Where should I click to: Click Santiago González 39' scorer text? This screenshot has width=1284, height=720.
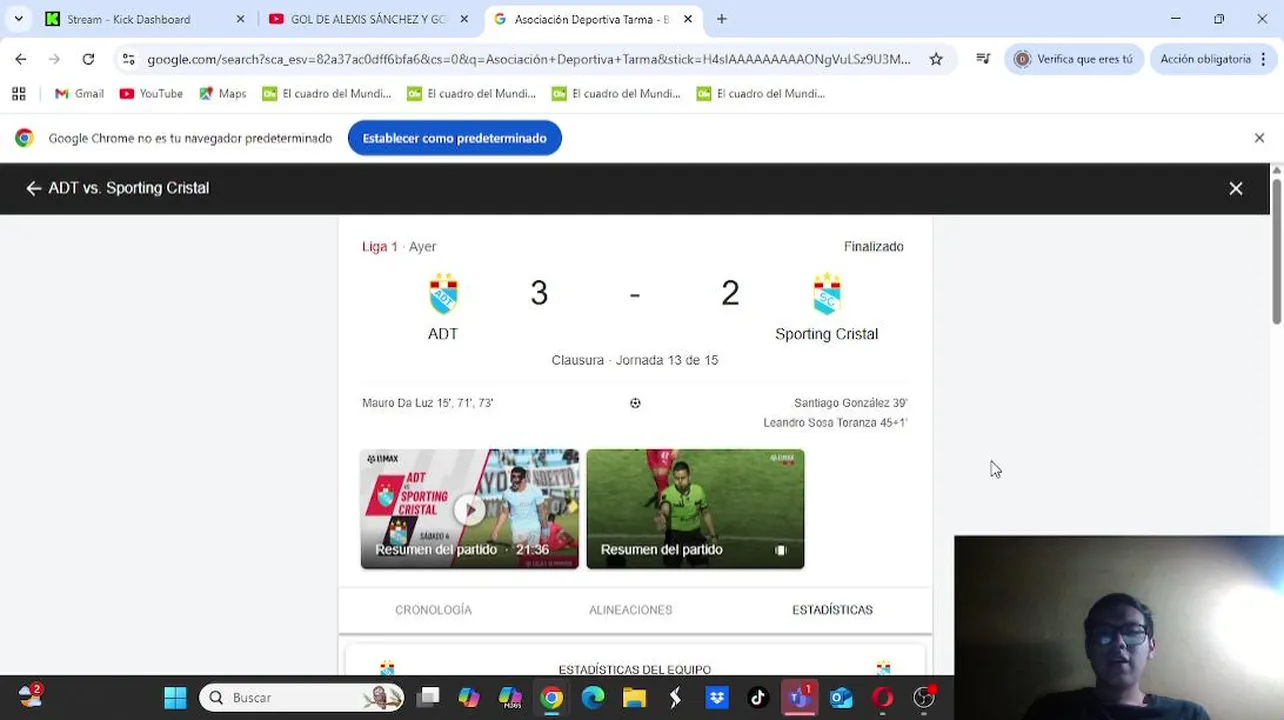tap(850, 403)
